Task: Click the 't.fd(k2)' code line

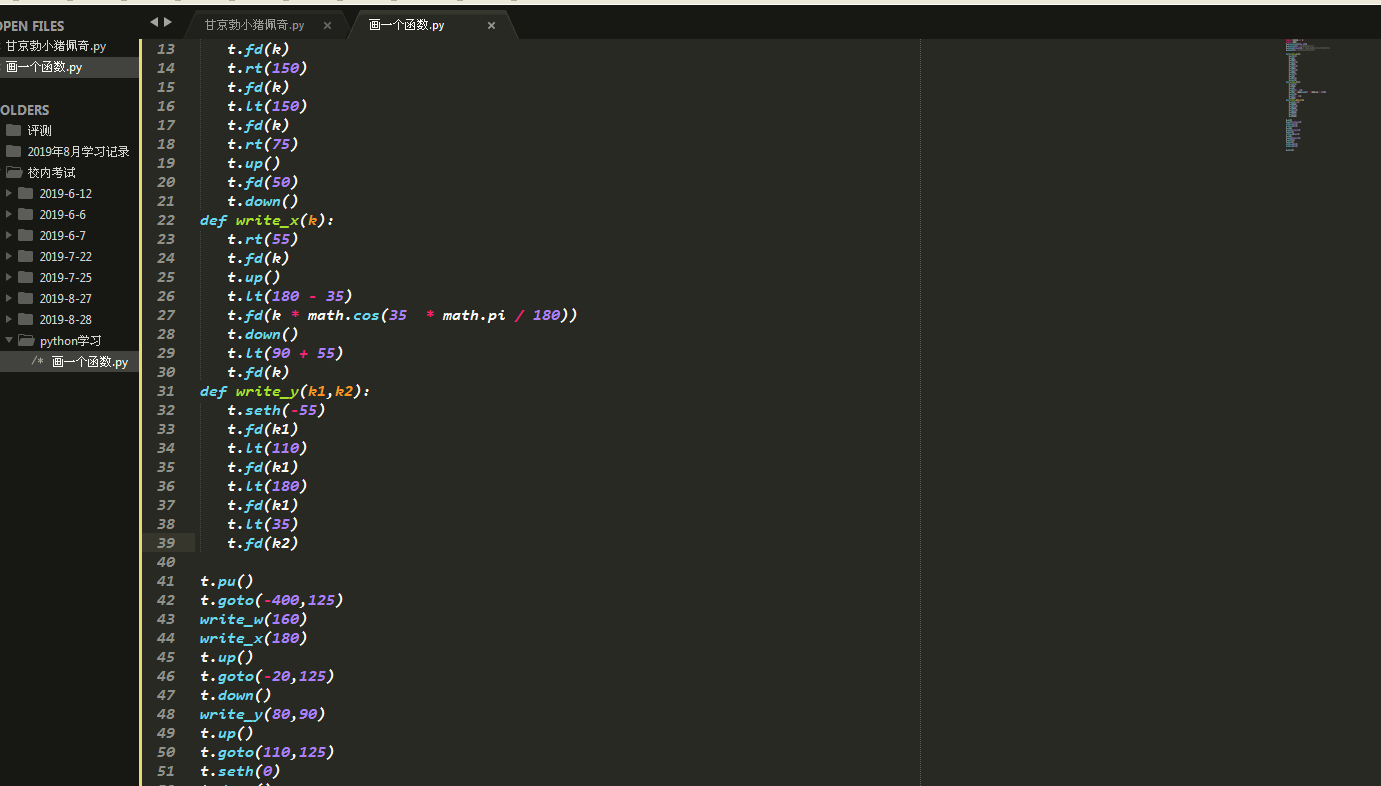Action: pos(263,543)
